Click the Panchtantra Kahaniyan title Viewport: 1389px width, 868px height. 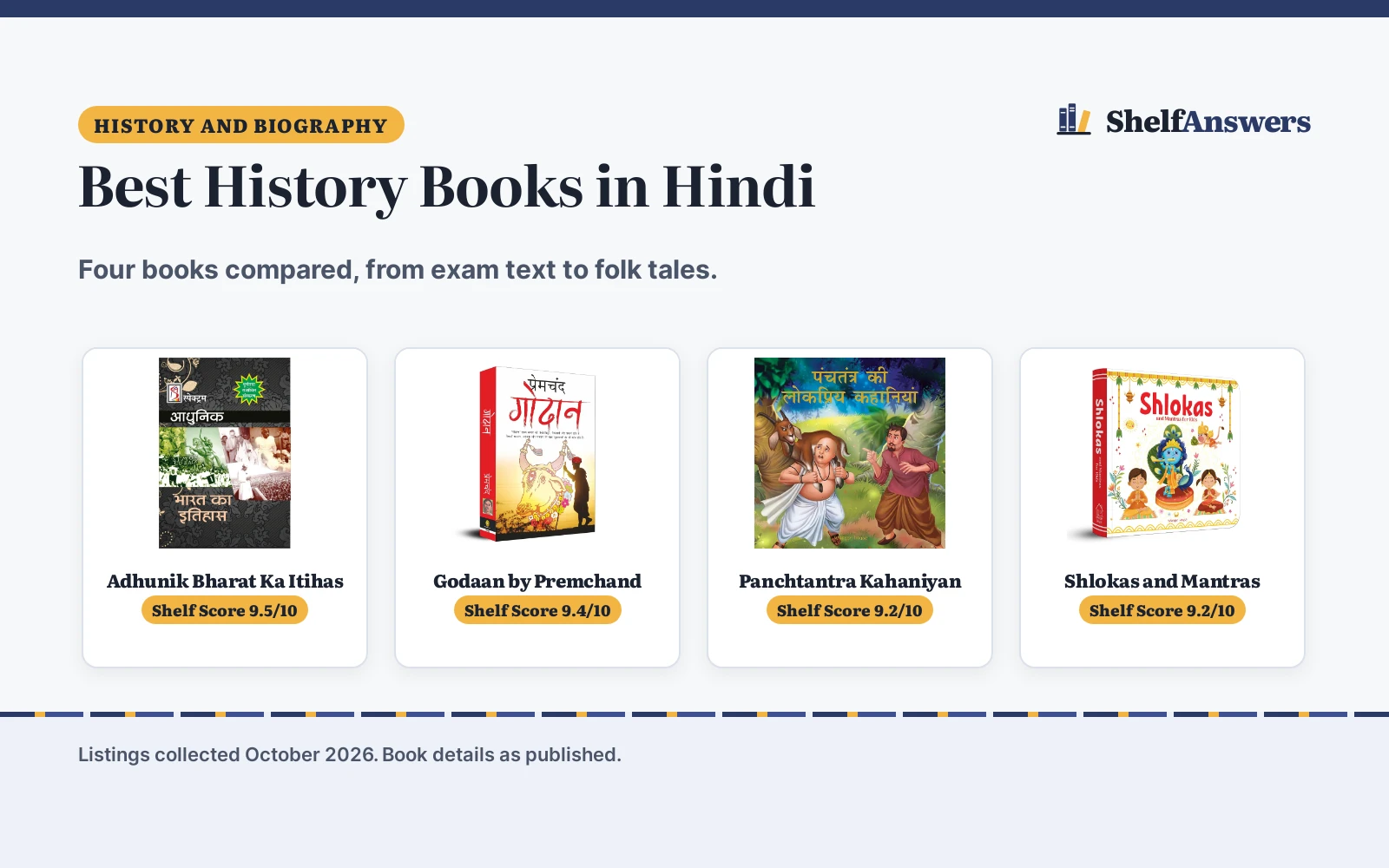850,582
